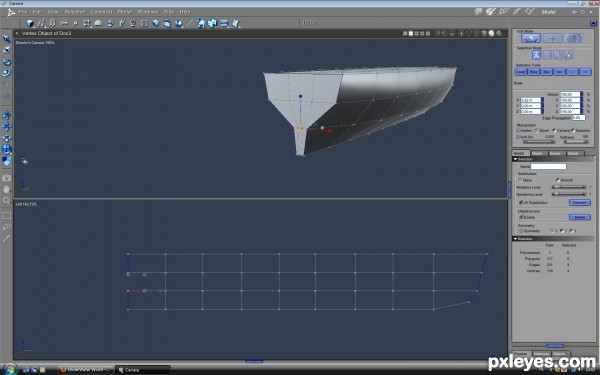Open the File menu
The height and width of the screenshot is (375, 600).
(x=23, y=12)
